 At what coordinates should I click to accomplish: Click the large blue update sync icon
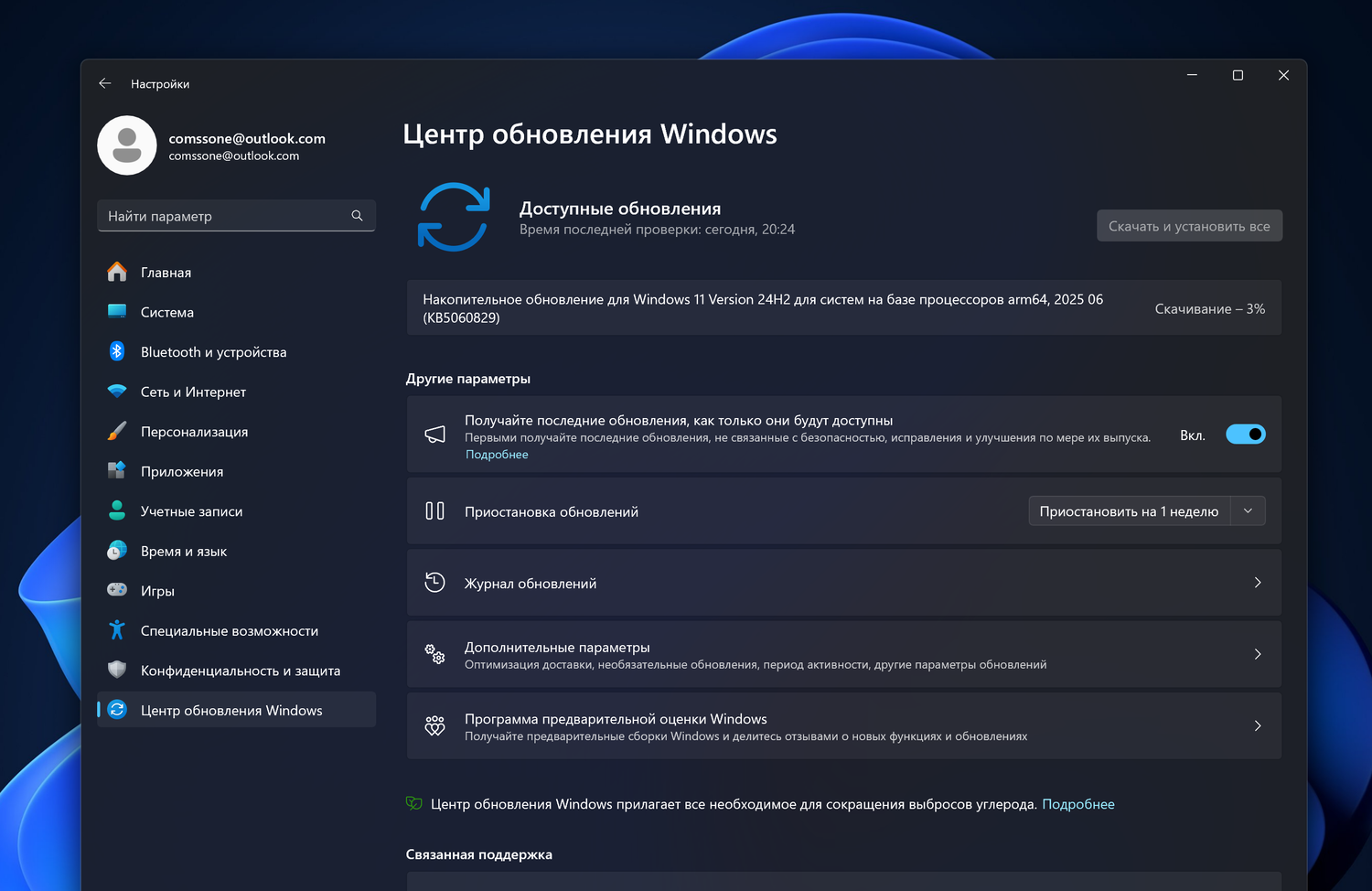click(x=454, y=217)
